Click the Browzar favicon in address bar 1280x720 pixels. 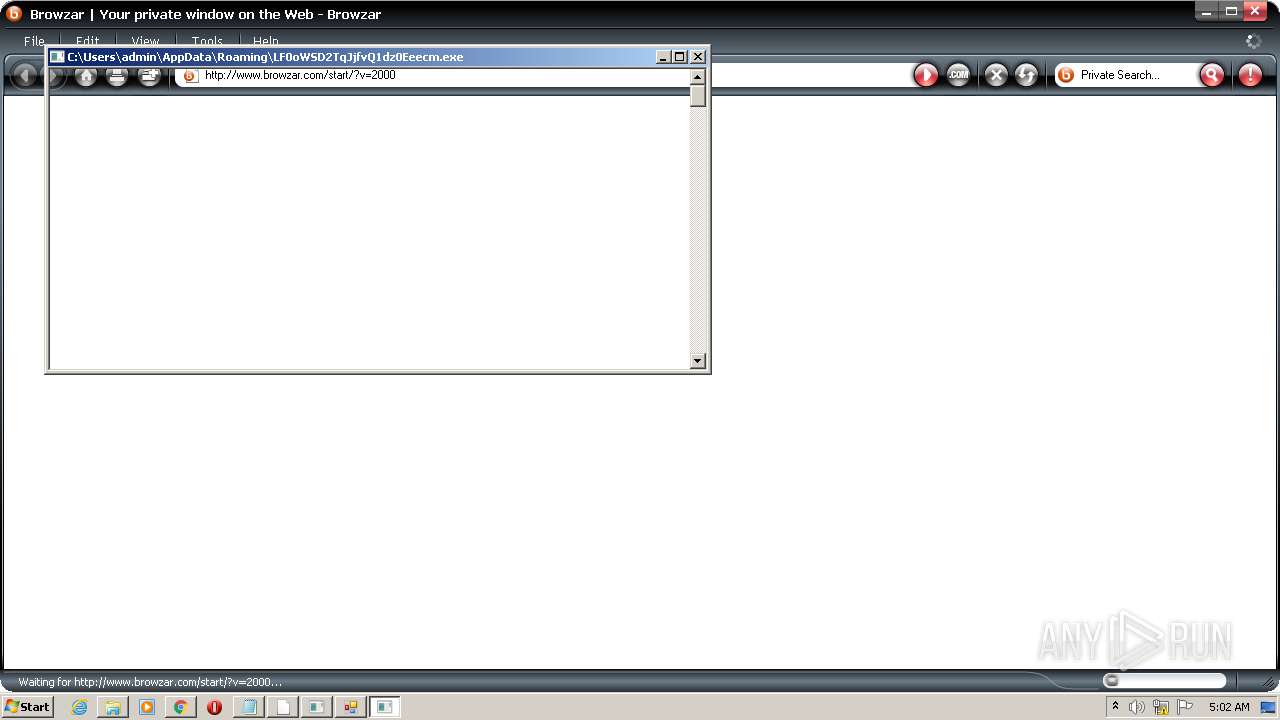189,76
